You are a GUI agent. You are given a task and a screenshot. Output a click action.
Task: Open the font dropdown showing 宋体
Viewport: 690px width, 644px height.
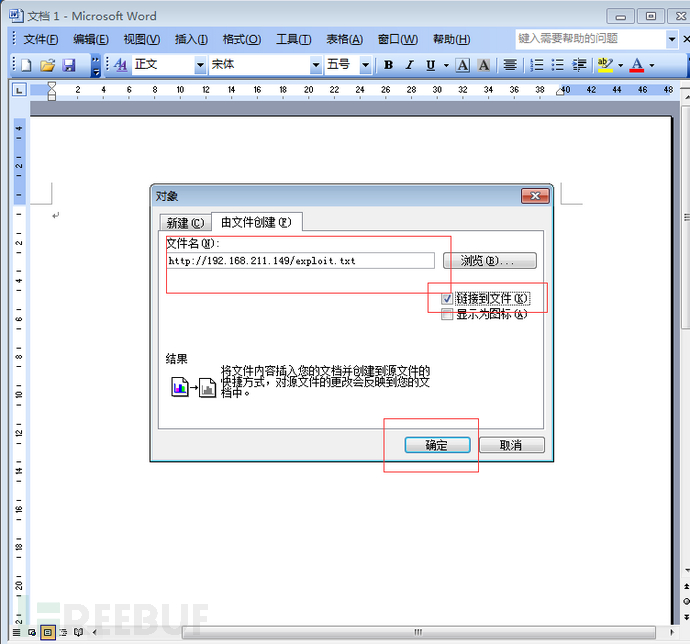pos(316,65)
